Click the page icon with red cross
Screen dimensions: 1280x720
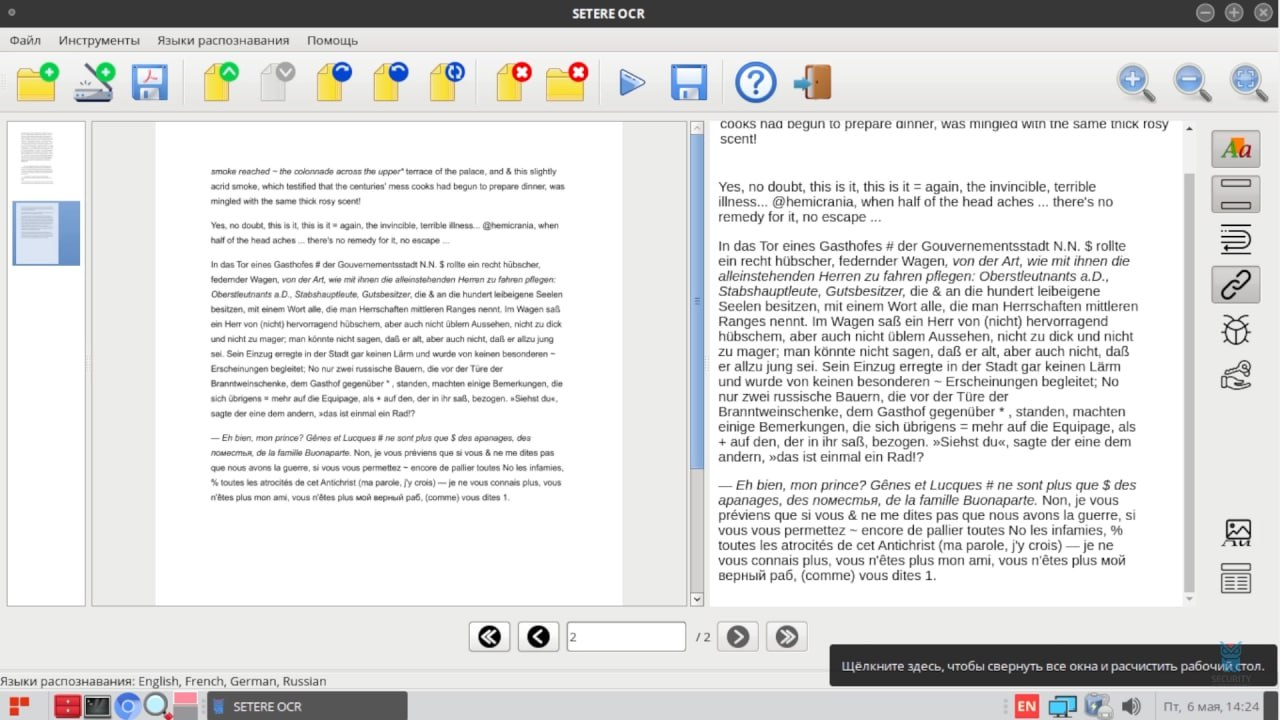pyautogui.click(x=514, y=82)
